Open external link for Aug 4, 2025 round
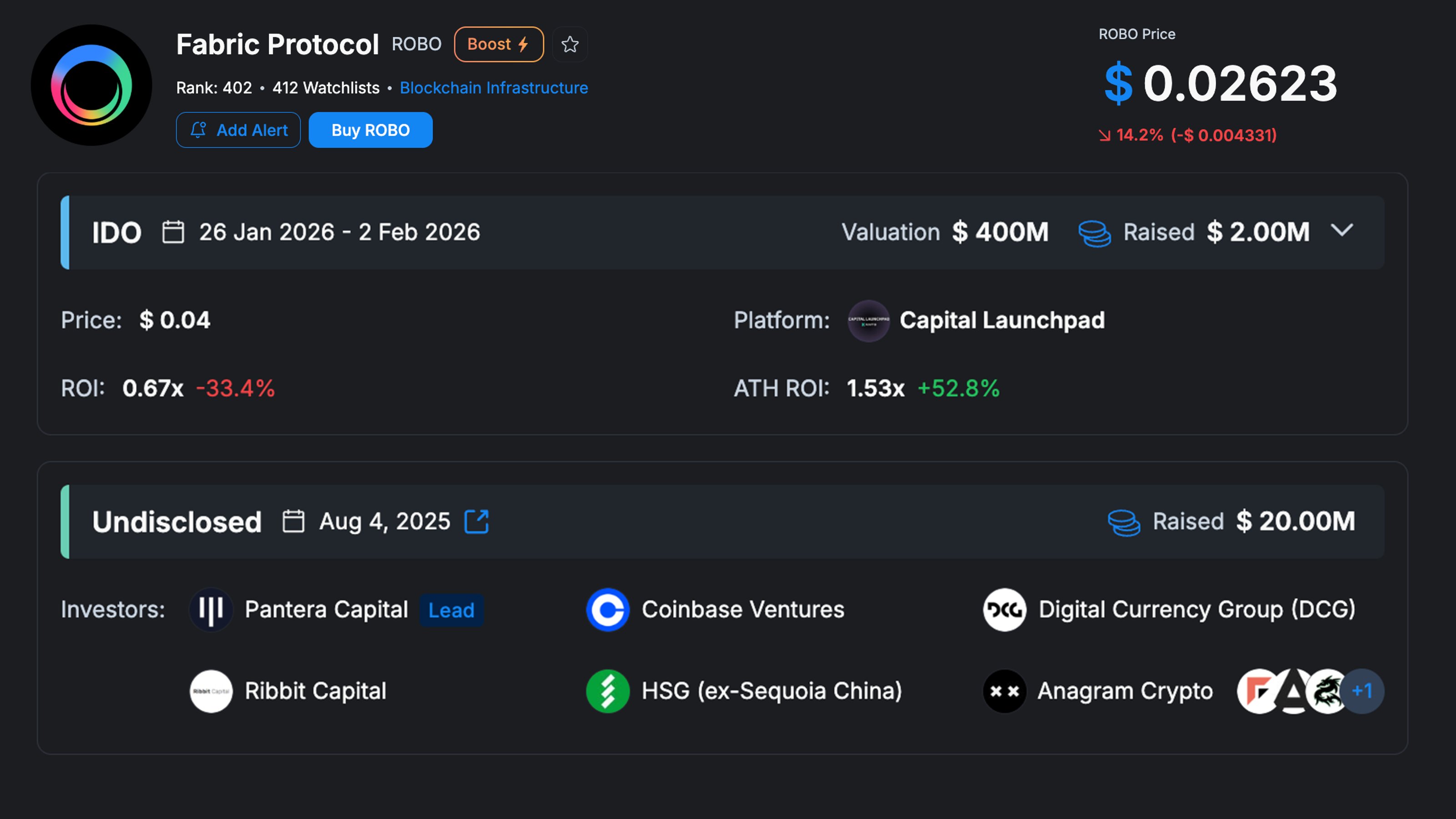The width and height of the screenshot is (1456, 819). coord(476,521)
